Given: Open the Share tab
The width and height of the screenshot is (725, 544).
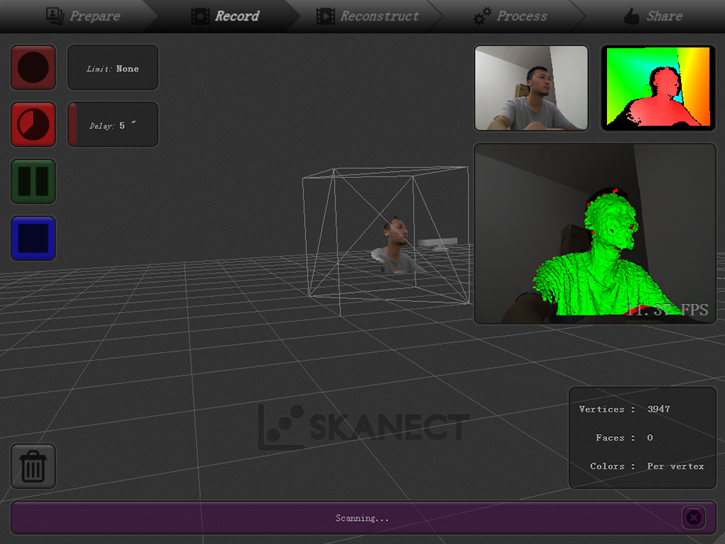Looking at the screenshot, I should pyautogui.click(x=653, y=16).
